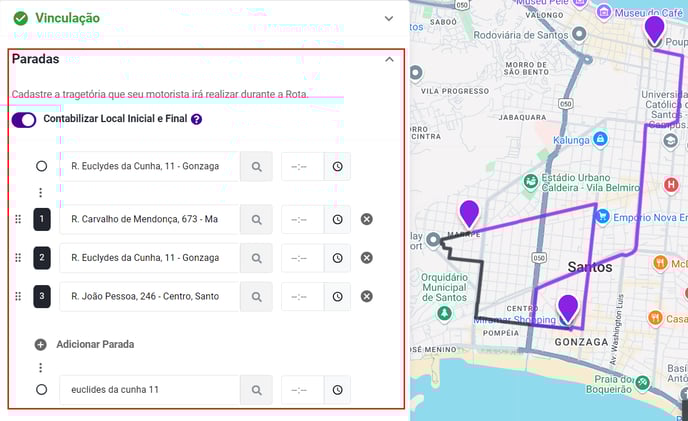The height and width of the screenshot is (421, 688).
Task: Remove stop 1 with the X icon
Action: [x=367, y=219]
